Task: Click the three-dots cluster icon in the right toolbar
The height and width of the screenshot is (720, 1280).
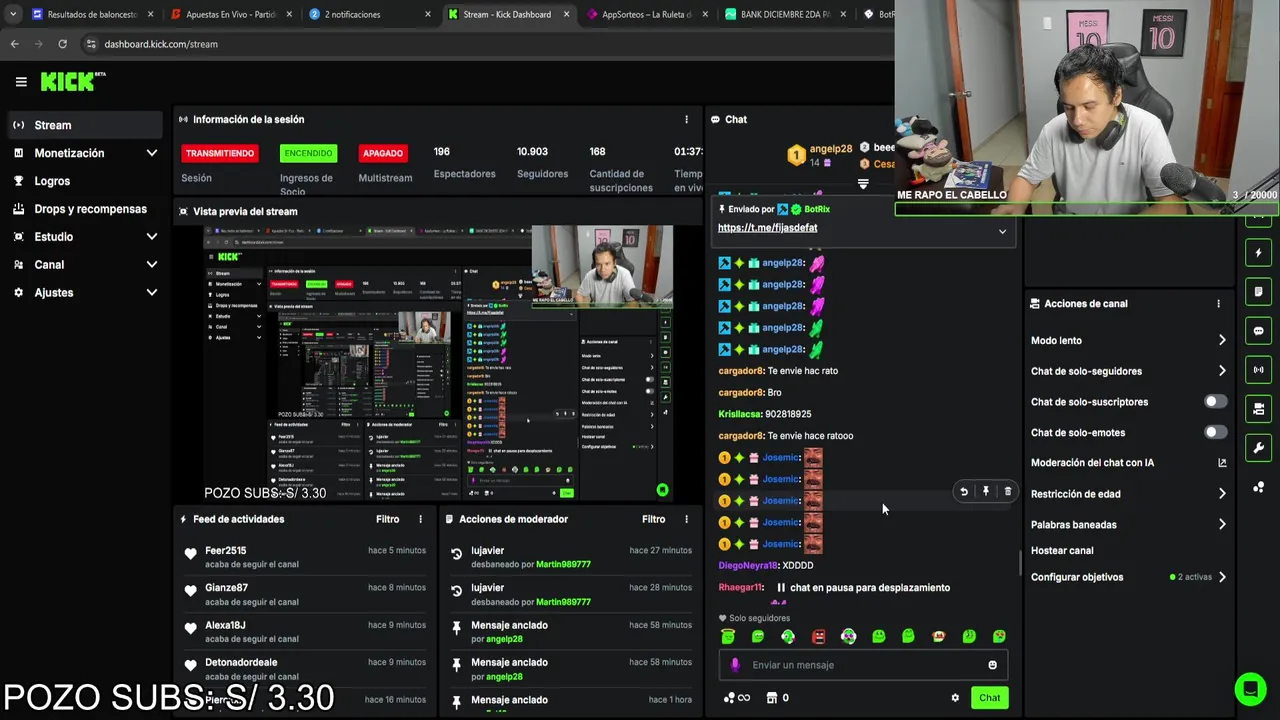Action: pyautogui.click(x=1258, y=487)
